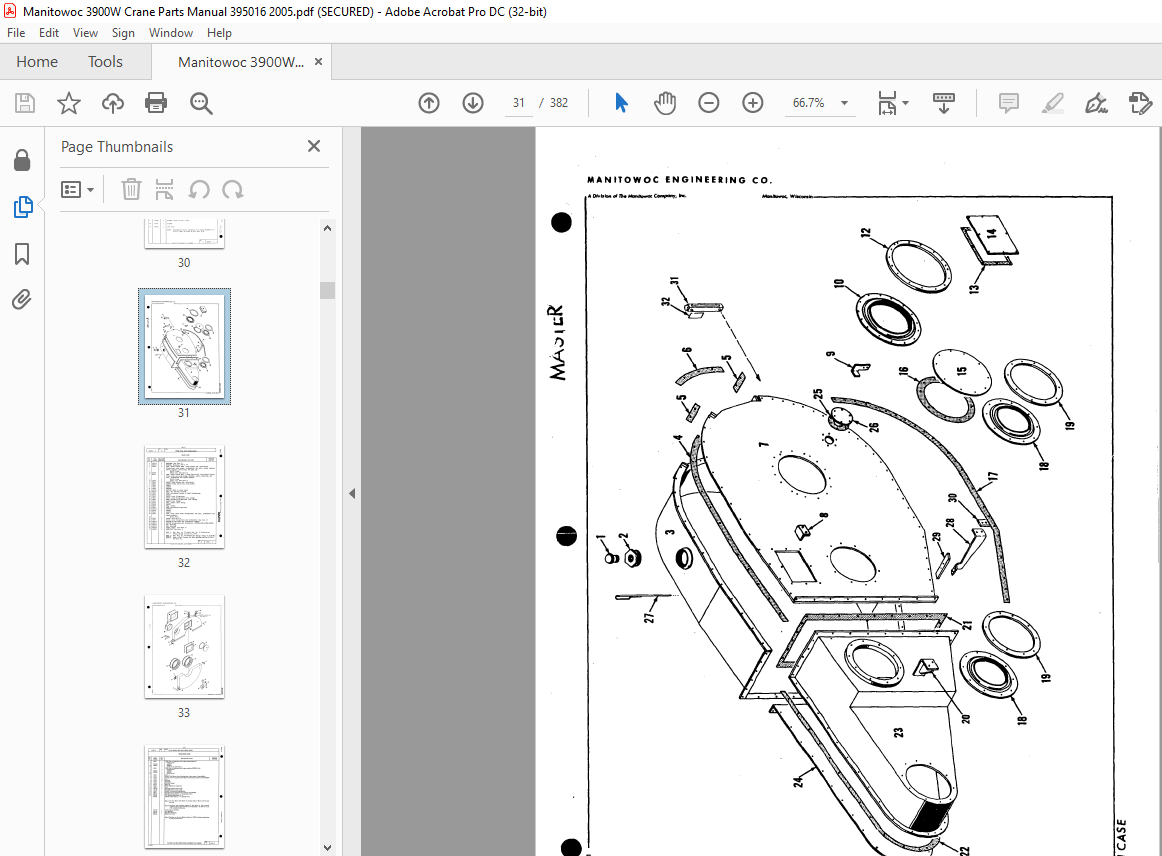Expand fit page options dropdown arrow
Screen dimensions: 1162x856
click(x=906, y=103)
